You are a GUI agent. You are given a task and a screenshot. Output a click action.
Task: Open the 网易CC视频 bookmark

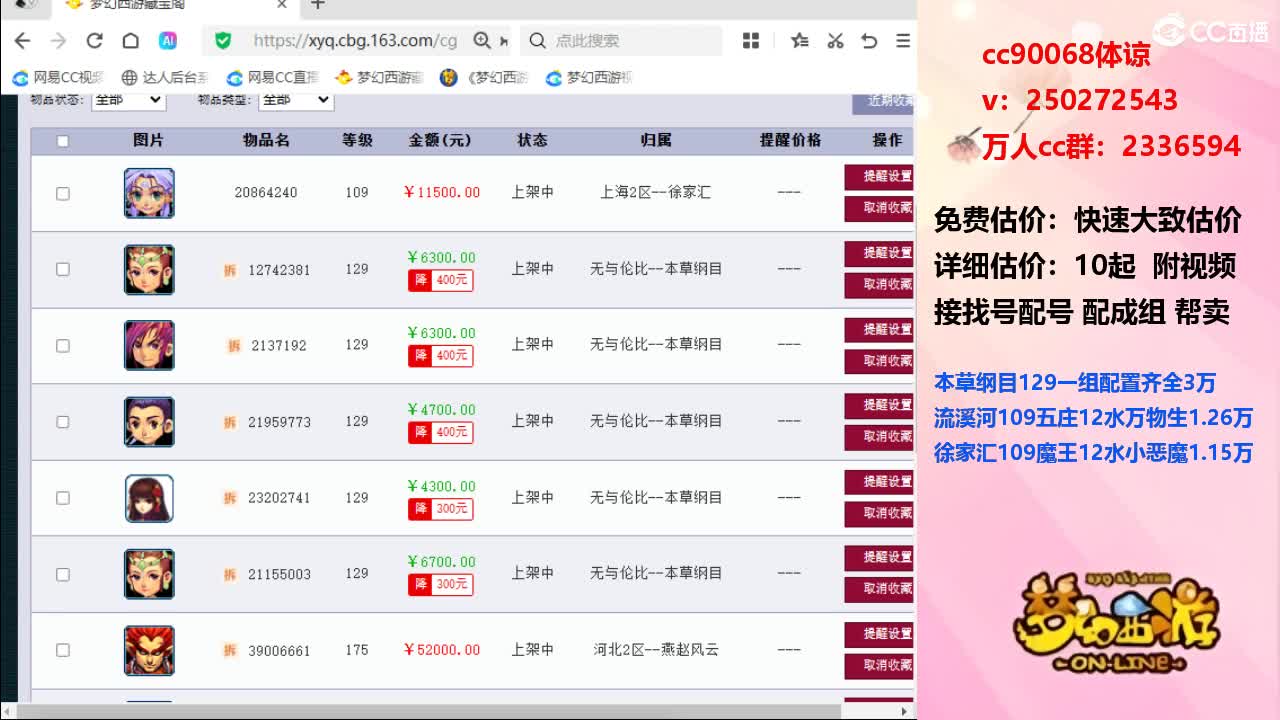pyautogui.click(x=58, y=77)
